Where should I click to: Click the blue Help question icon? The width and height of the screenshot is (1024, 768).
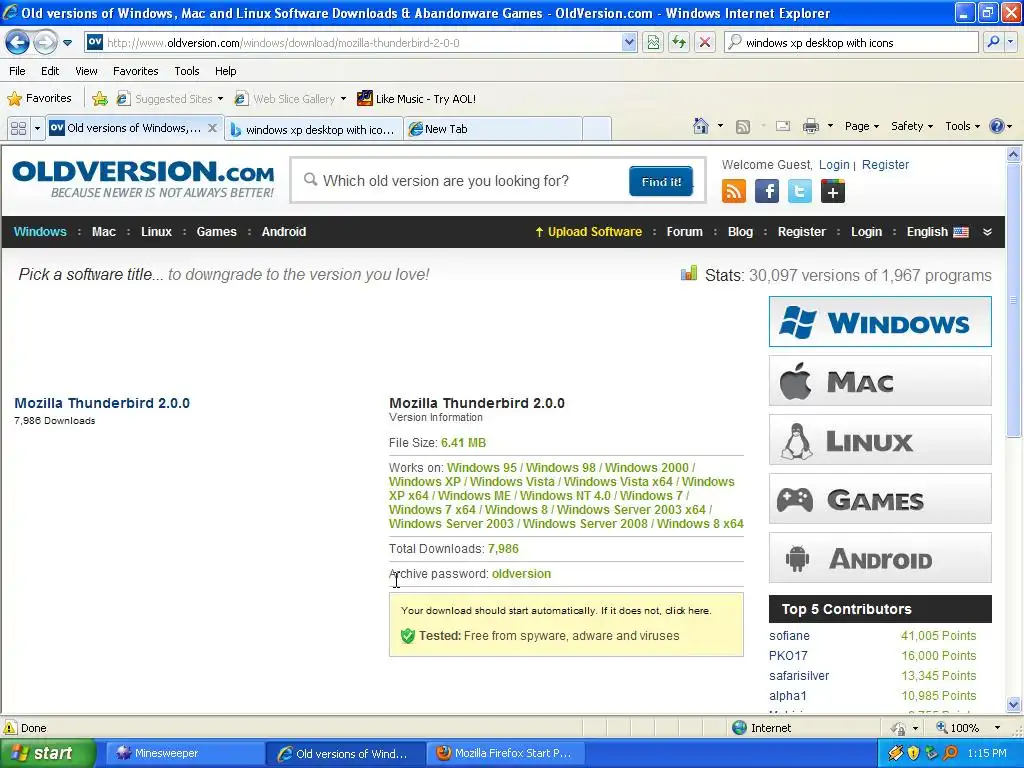pos(997,126)
